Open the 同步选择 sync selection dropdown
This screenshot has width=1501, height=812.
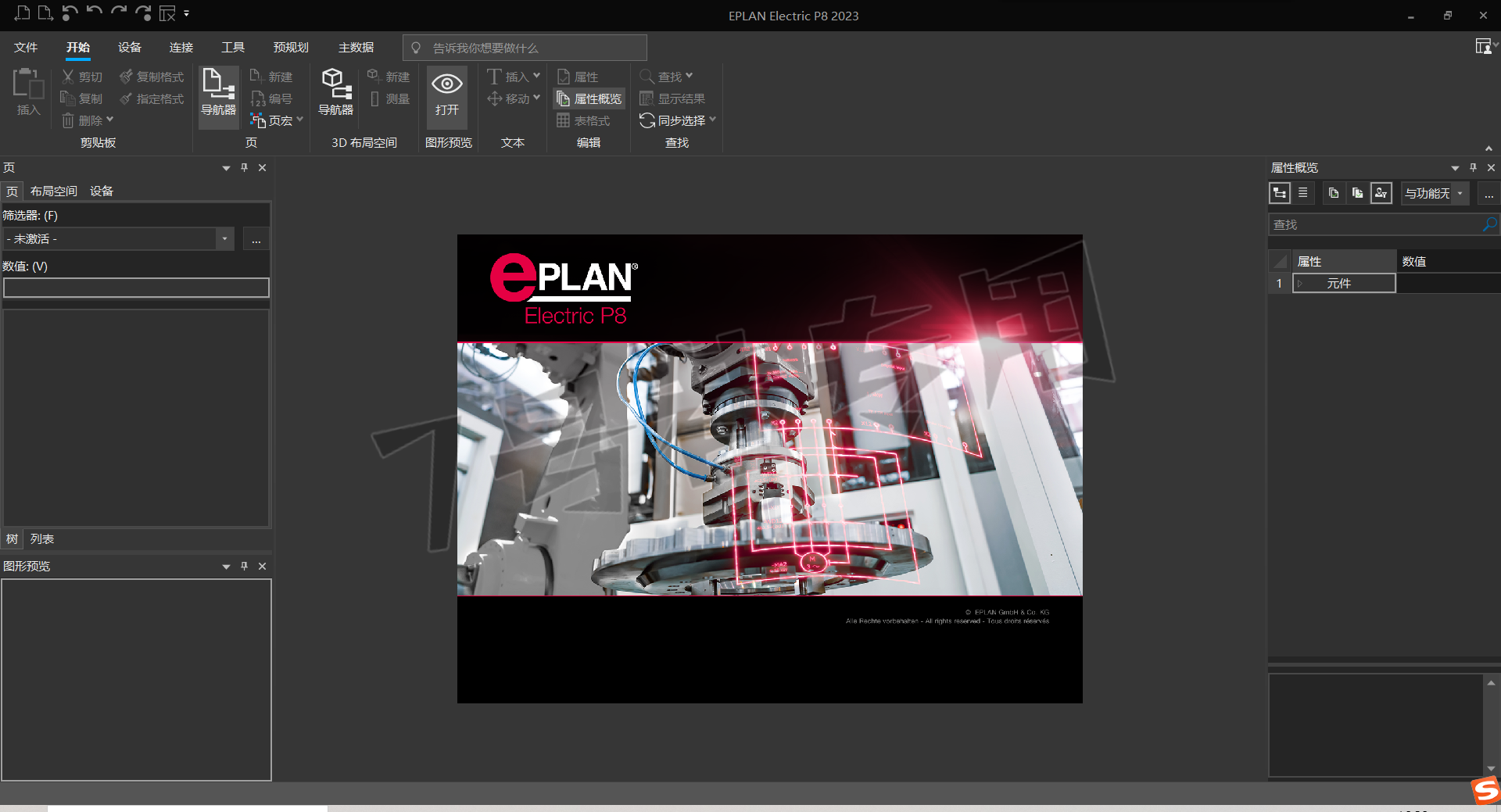[x=712, y=120]
